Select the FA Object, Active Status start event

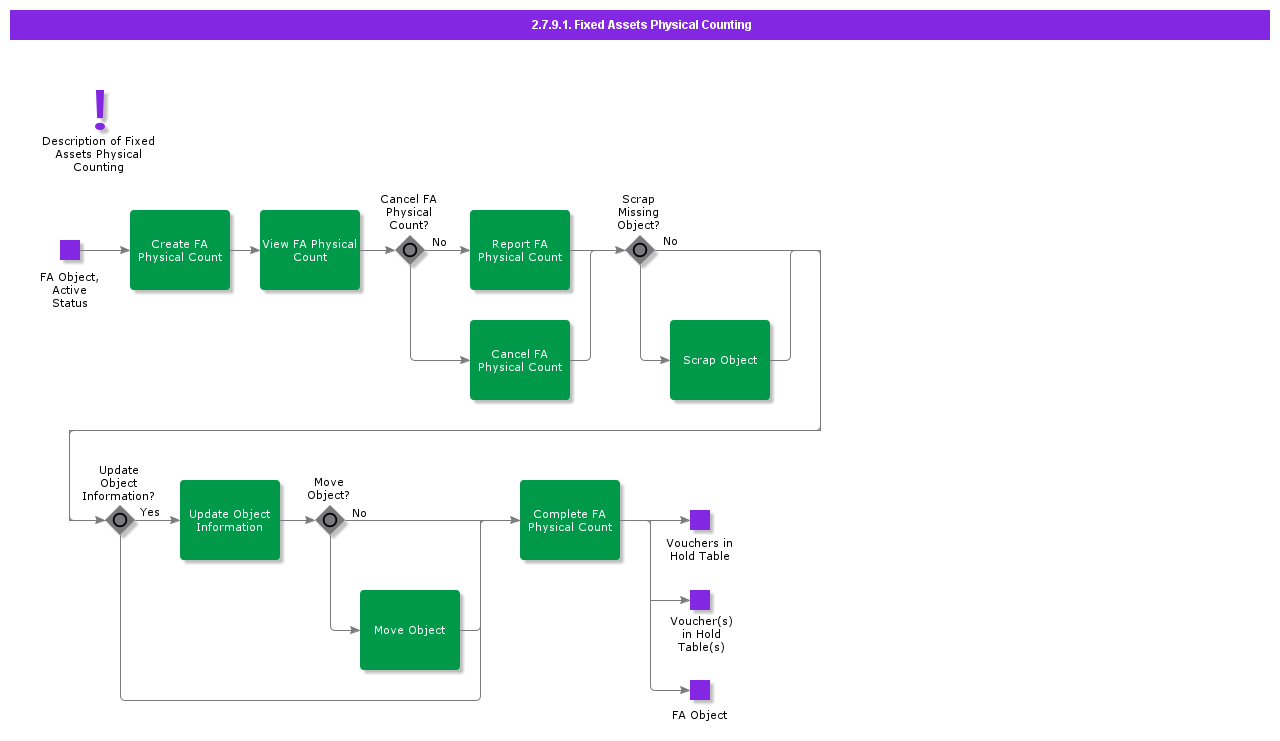pyautogui.click(x=70, y=250)
